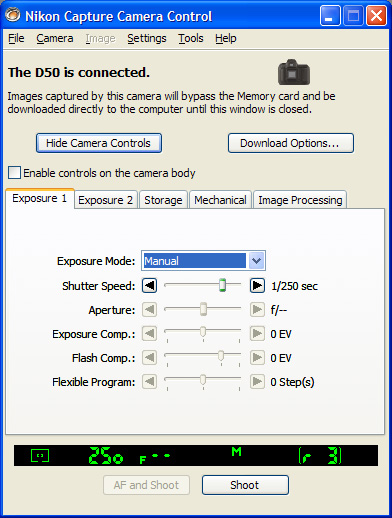Open the Camera menu
Image resolution: width=392 pixels, height=518 pixels.
[55, 38]
